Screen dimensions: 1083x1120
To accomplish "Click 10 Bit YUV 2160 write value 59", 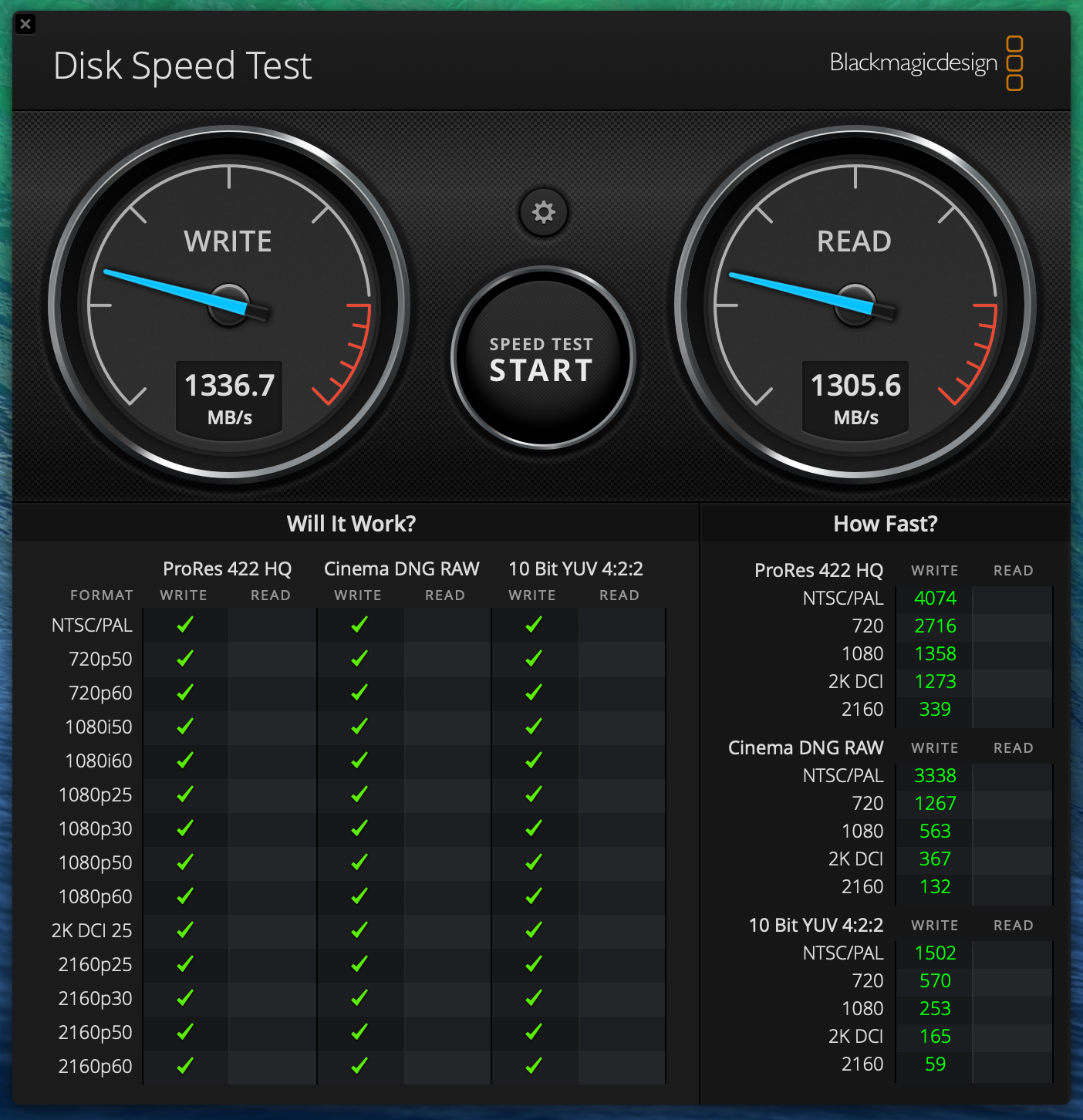I will [x=935, y=1064].
